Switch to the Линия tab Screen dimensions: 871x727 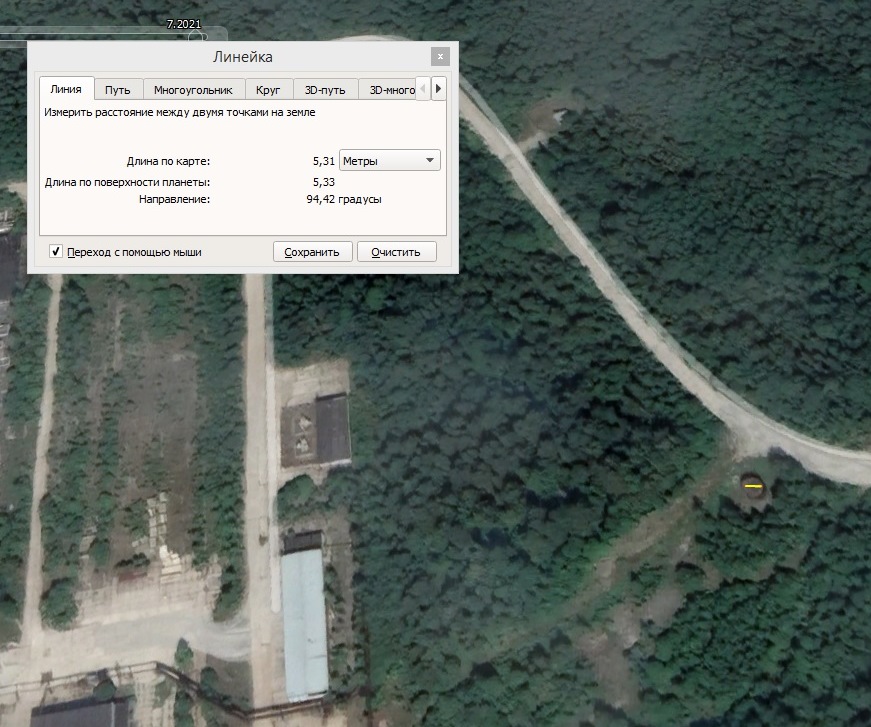(66, 90)
